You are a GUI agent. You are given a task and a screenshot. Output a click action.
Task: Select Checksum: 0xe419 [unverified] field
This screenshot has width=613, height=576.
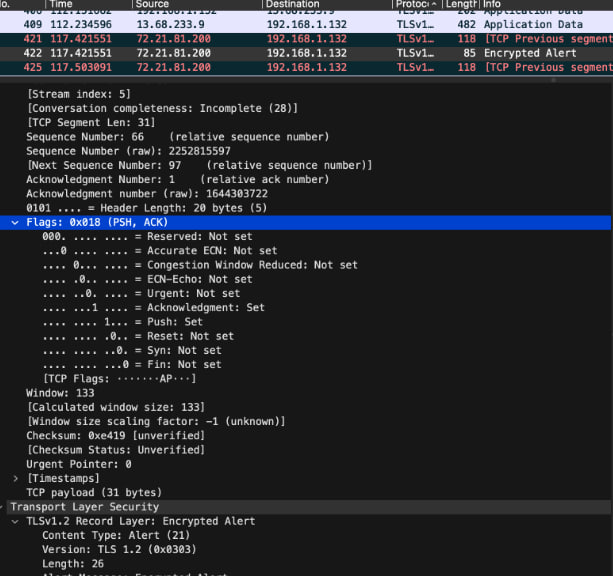point(116,436)
